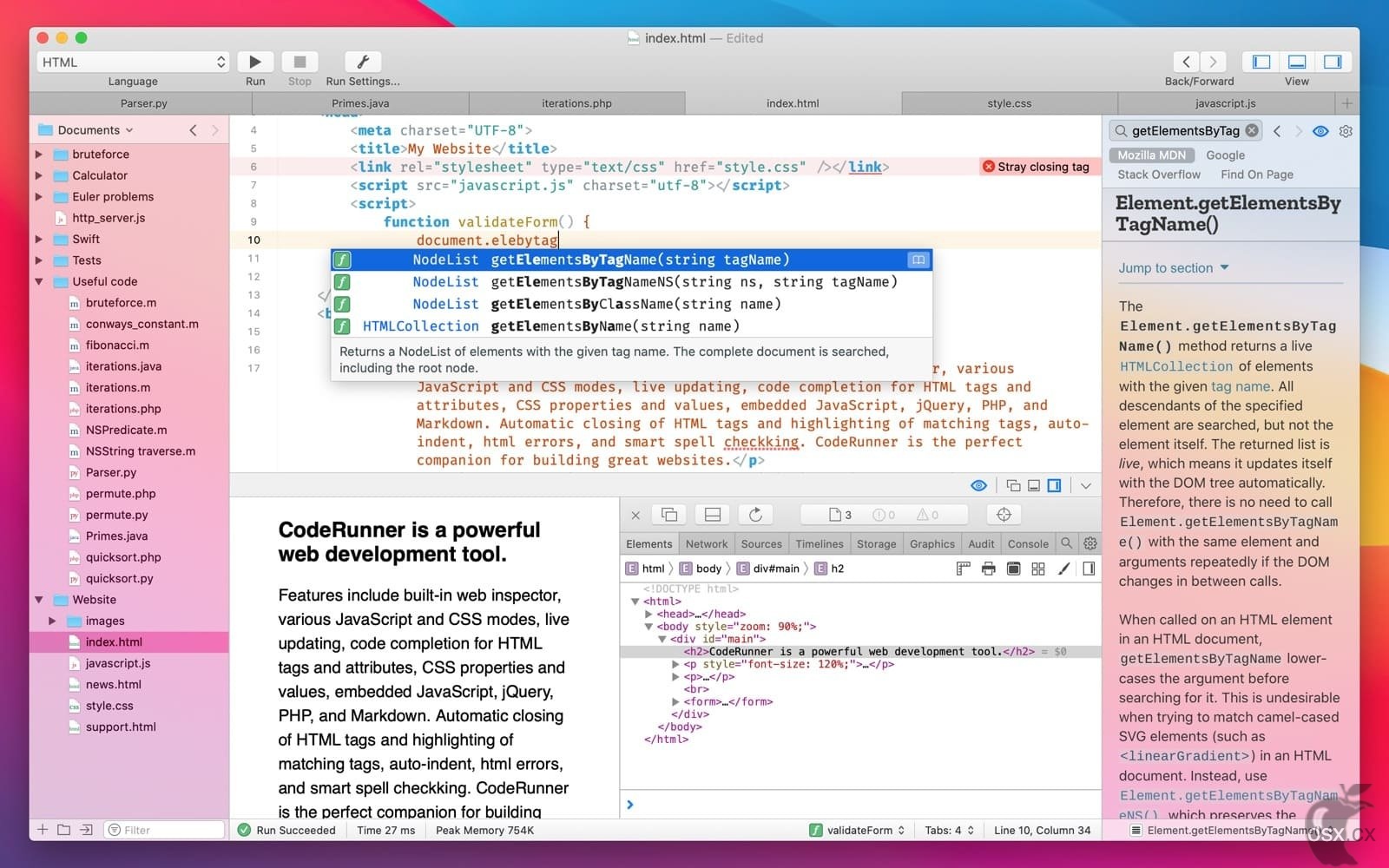The height and width of the screenshot is (868, 1389).
Task: Switch to the javascript.js tab
Action: (x=1225, y=103)
